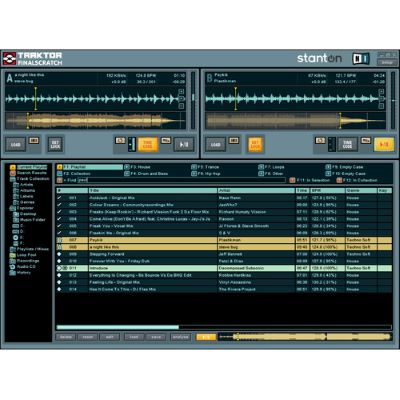Open Loop Pool folder
Image resolution: width=400 pixels, height=400 pixels.
[x=23, y=255]
